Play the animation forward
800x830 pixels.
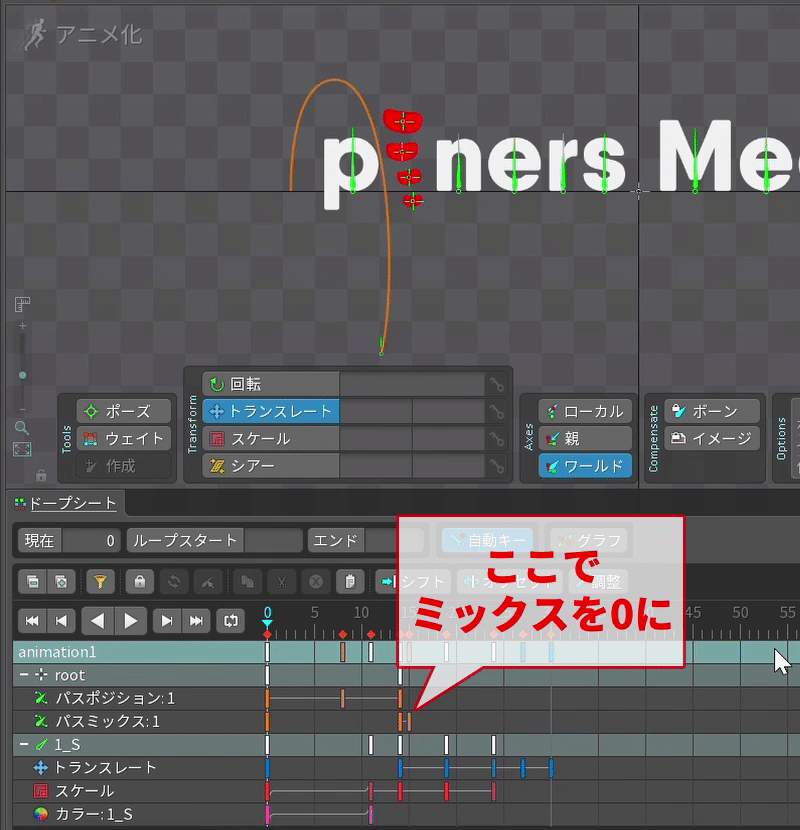click(x=130, y=621)
